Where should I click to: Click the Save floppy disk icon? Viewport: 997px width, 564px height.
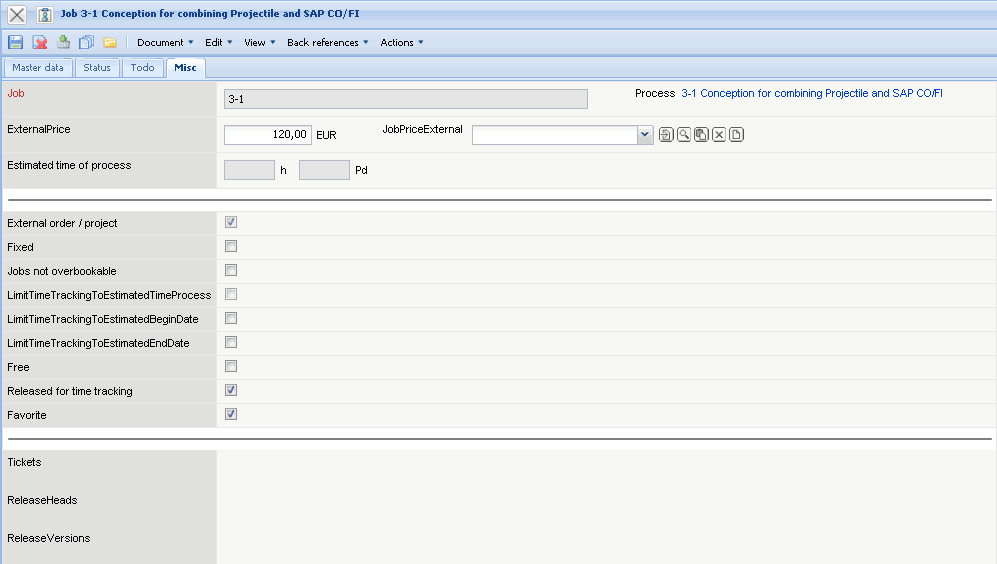[16, 43]
